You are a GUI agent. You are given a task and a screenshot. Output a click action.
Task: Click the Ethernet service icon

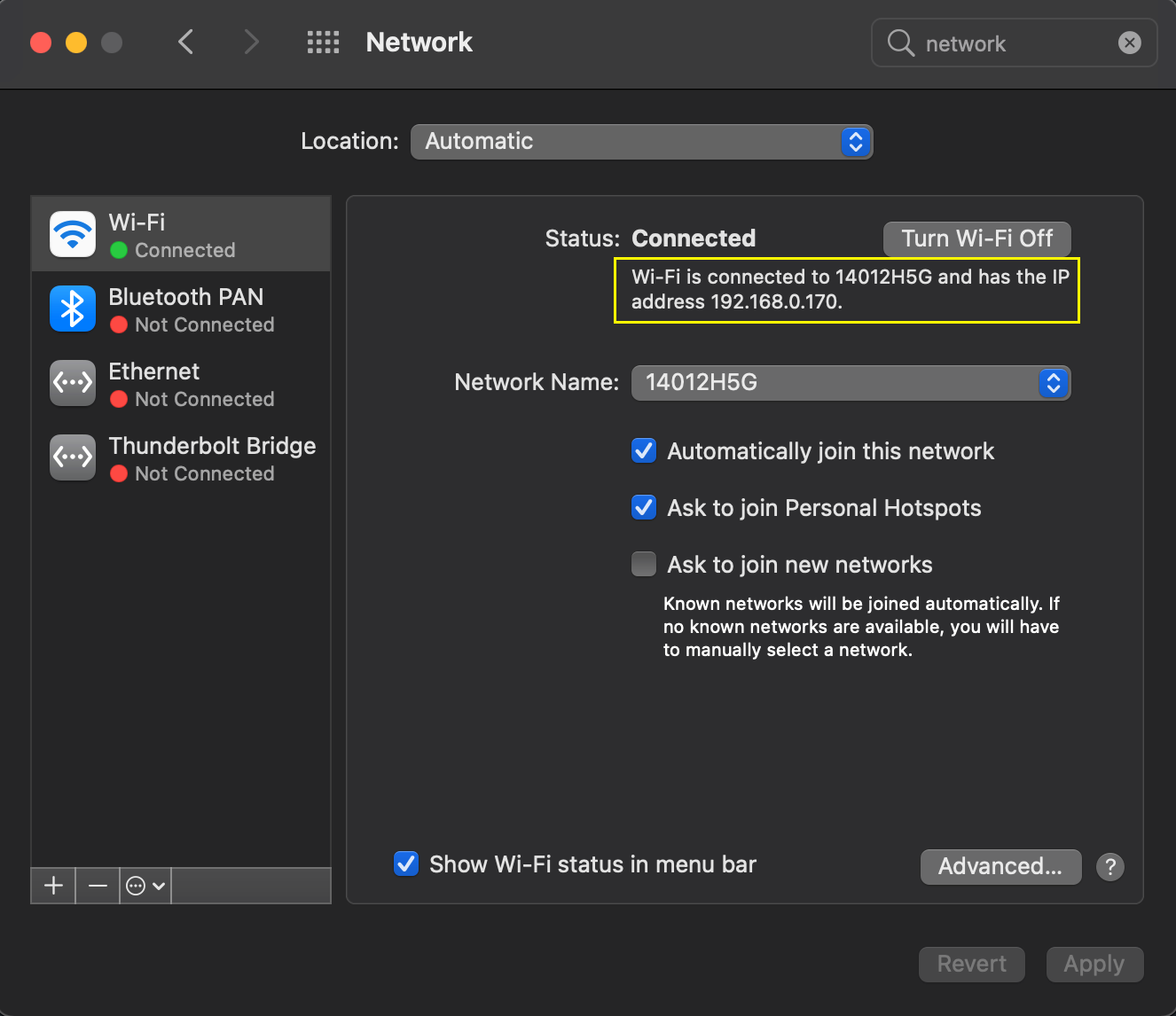[73, 383]
